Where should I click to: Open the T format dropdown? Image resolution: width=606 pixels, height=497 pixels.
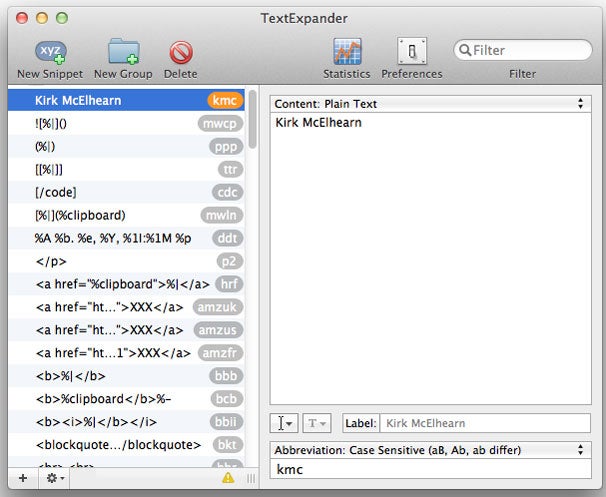pyautogui.click(x=317, y=424)
